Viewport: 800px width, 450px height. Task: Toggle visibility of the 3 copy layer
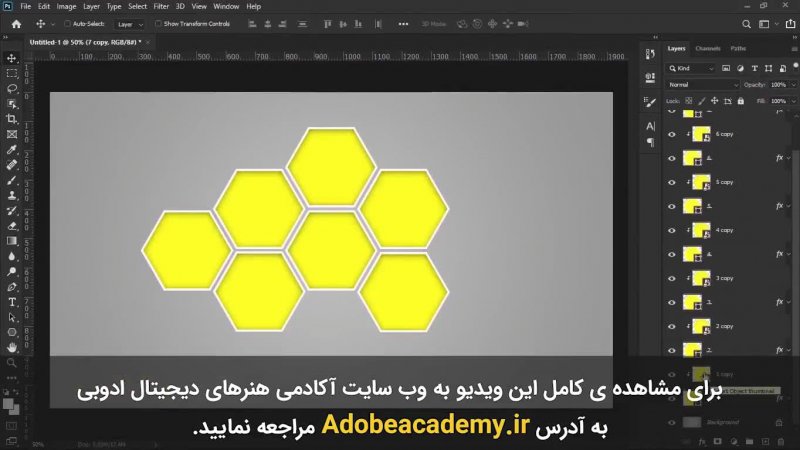tap(672, 277)
